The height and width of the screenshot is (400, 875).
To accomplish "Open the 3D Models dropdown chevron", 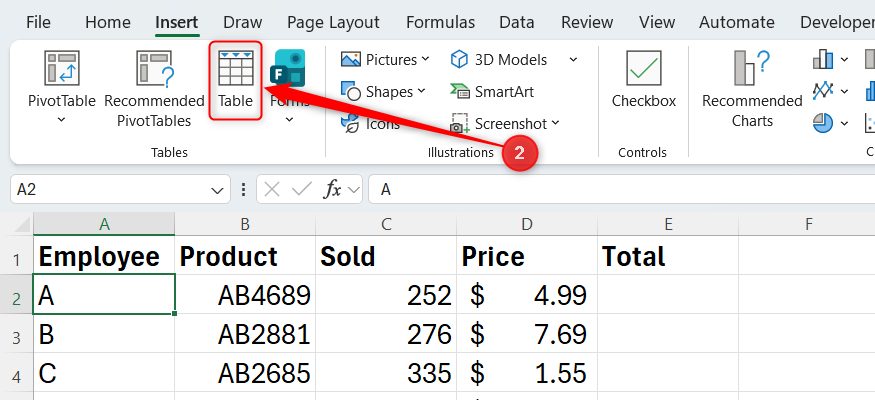I will (x=573, y=60).
